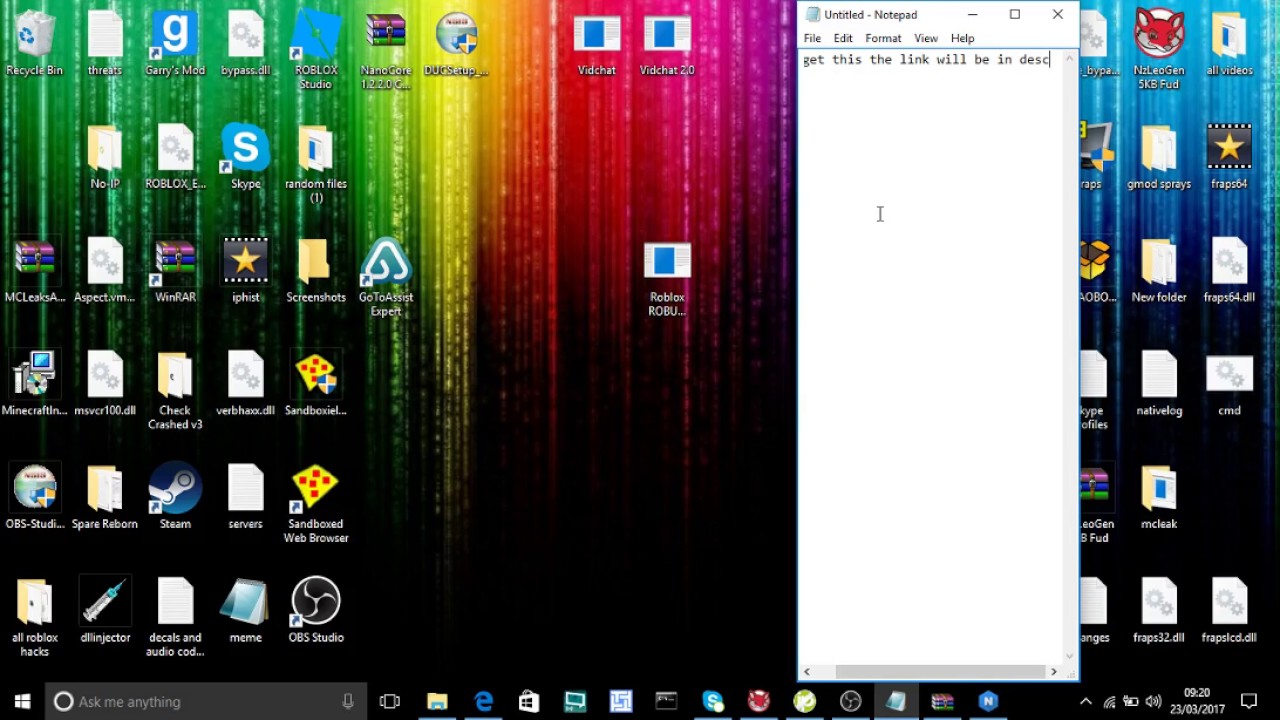This screenshot has width=1280, height=720.
Task: Select the MCLeaks archive icon
Action: [34, 271]
